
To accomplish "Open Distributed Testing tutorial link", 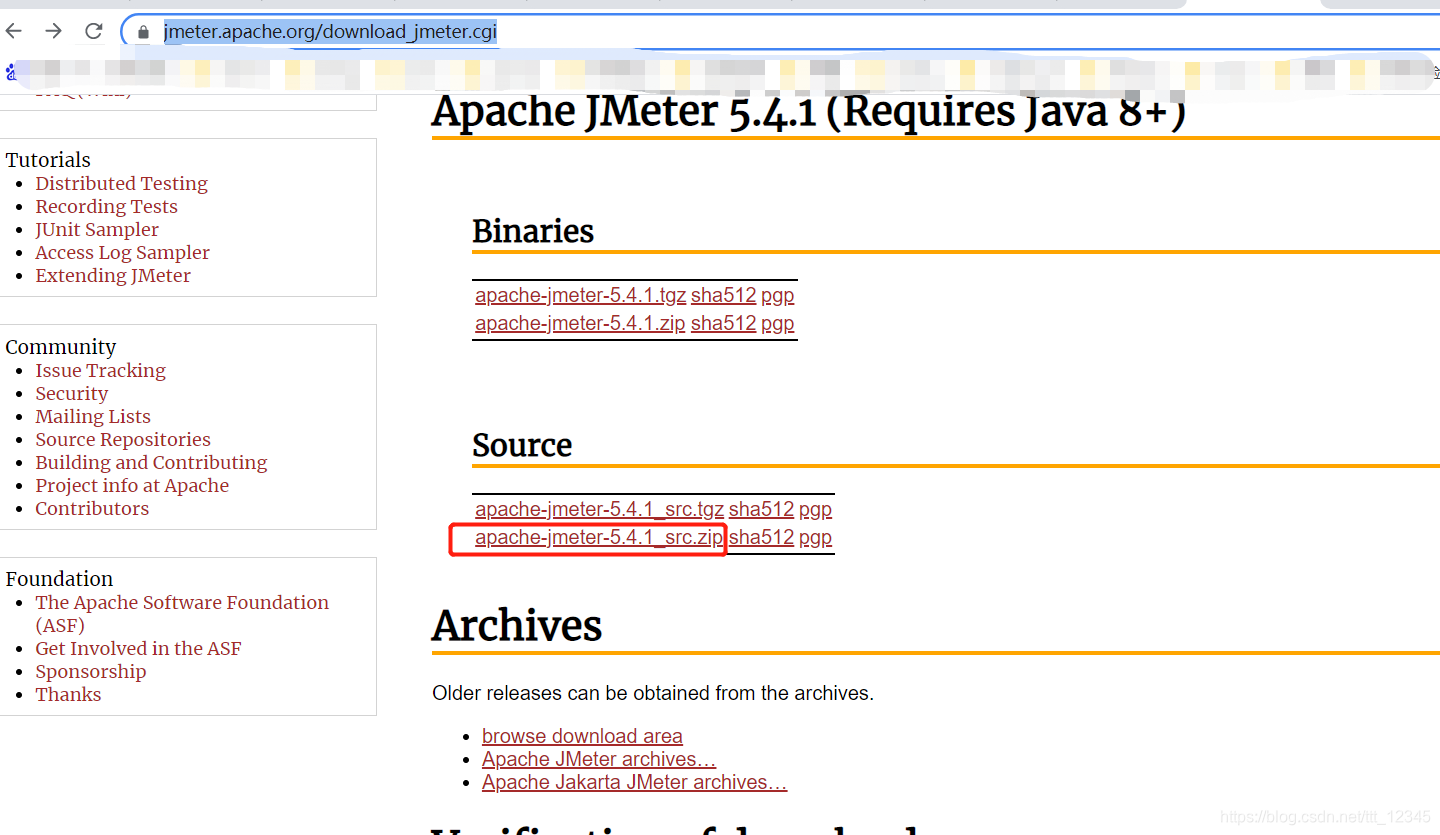I will pos(121,183).
